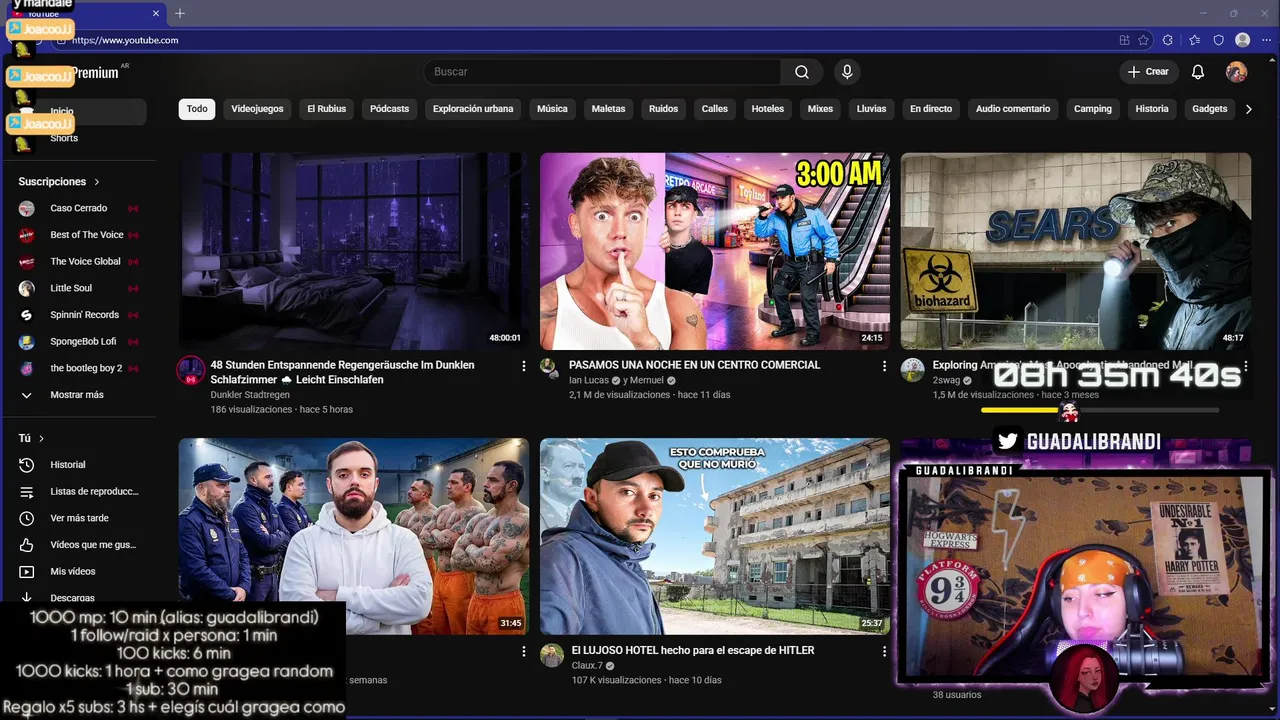Select the Historia filter chip
The height and width of the screenshot is (720, 1280).
click(1152, 109)
